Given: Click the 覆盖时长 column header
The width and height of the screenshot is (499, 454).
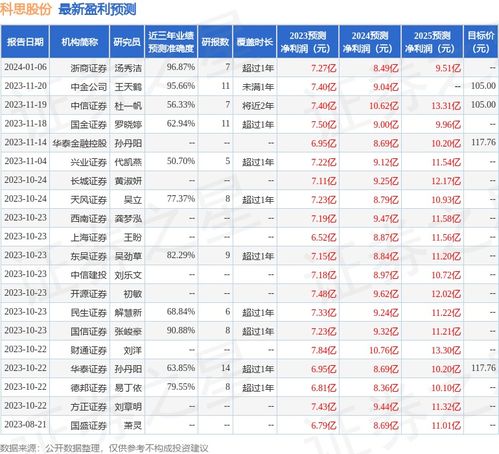Looking at the screenshot, I should click(255, 42).
